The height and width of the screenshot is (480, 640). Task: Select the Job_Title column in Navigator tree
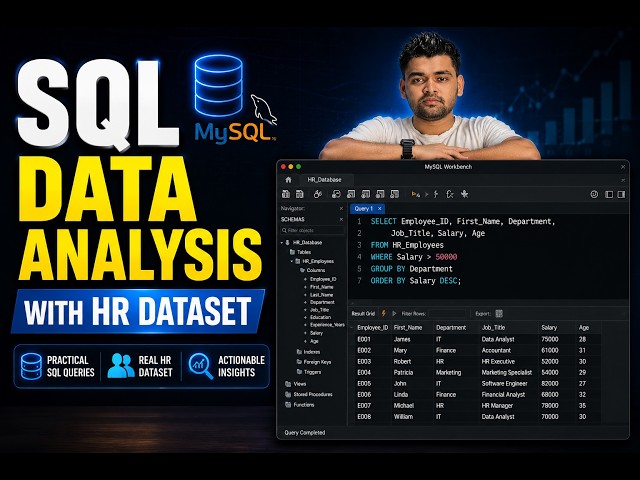click(x=319, y=310)
